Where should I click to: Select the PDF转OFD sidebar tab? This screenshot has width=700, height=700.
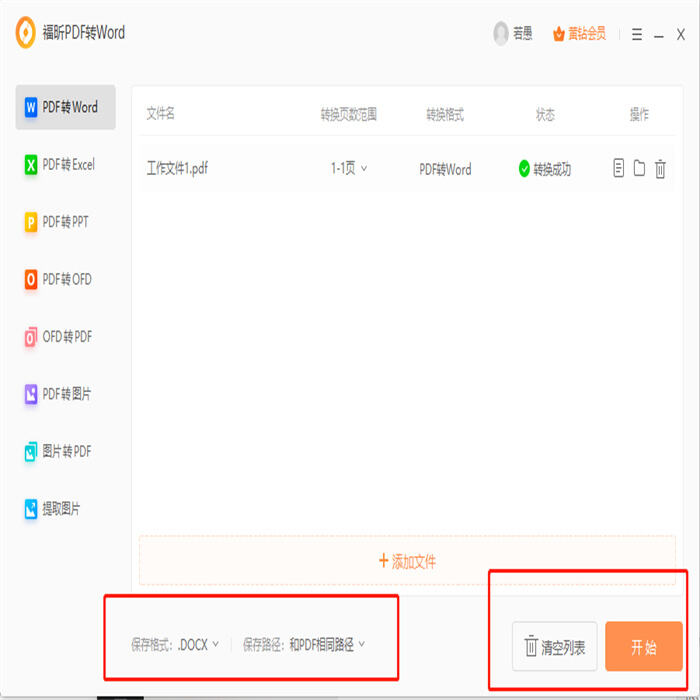pos(66,279)
